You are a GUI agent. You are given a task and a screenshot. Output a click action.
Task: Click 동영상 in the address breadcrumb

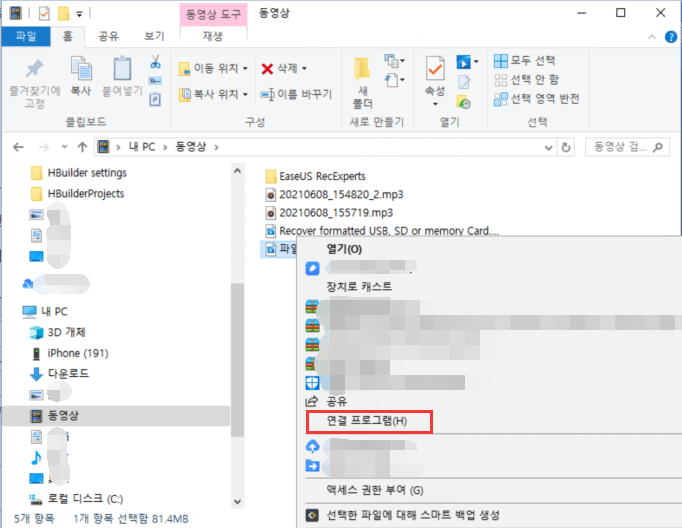point(191,147)
